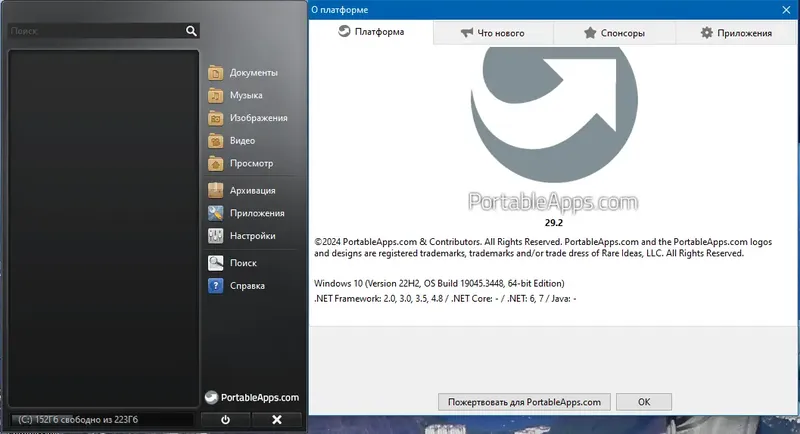Open the Документы folder icon

pos(215,73)
